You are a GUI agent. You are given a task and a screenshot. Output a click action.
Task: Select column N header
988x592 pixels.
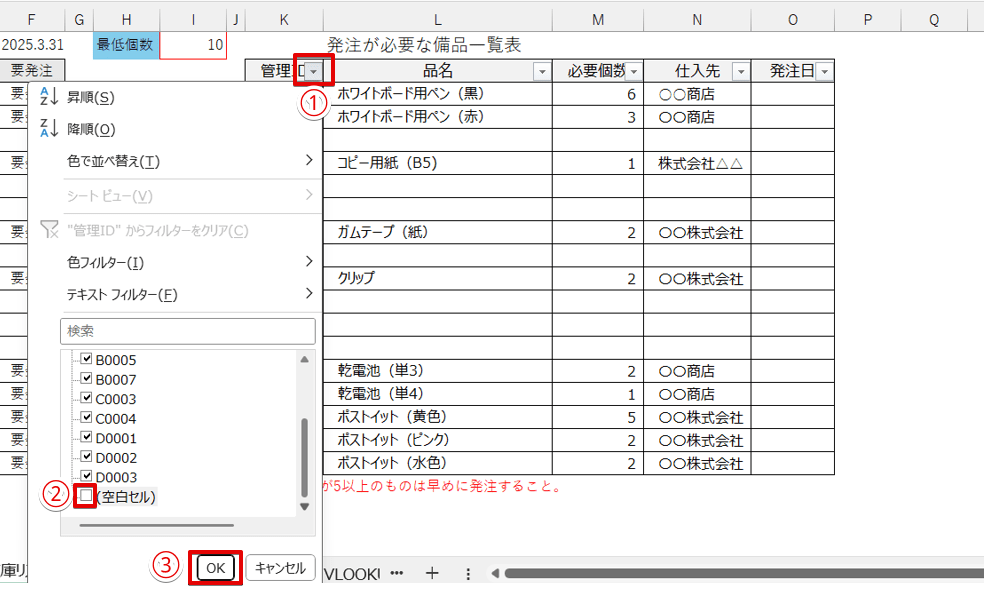coord(698,20)
